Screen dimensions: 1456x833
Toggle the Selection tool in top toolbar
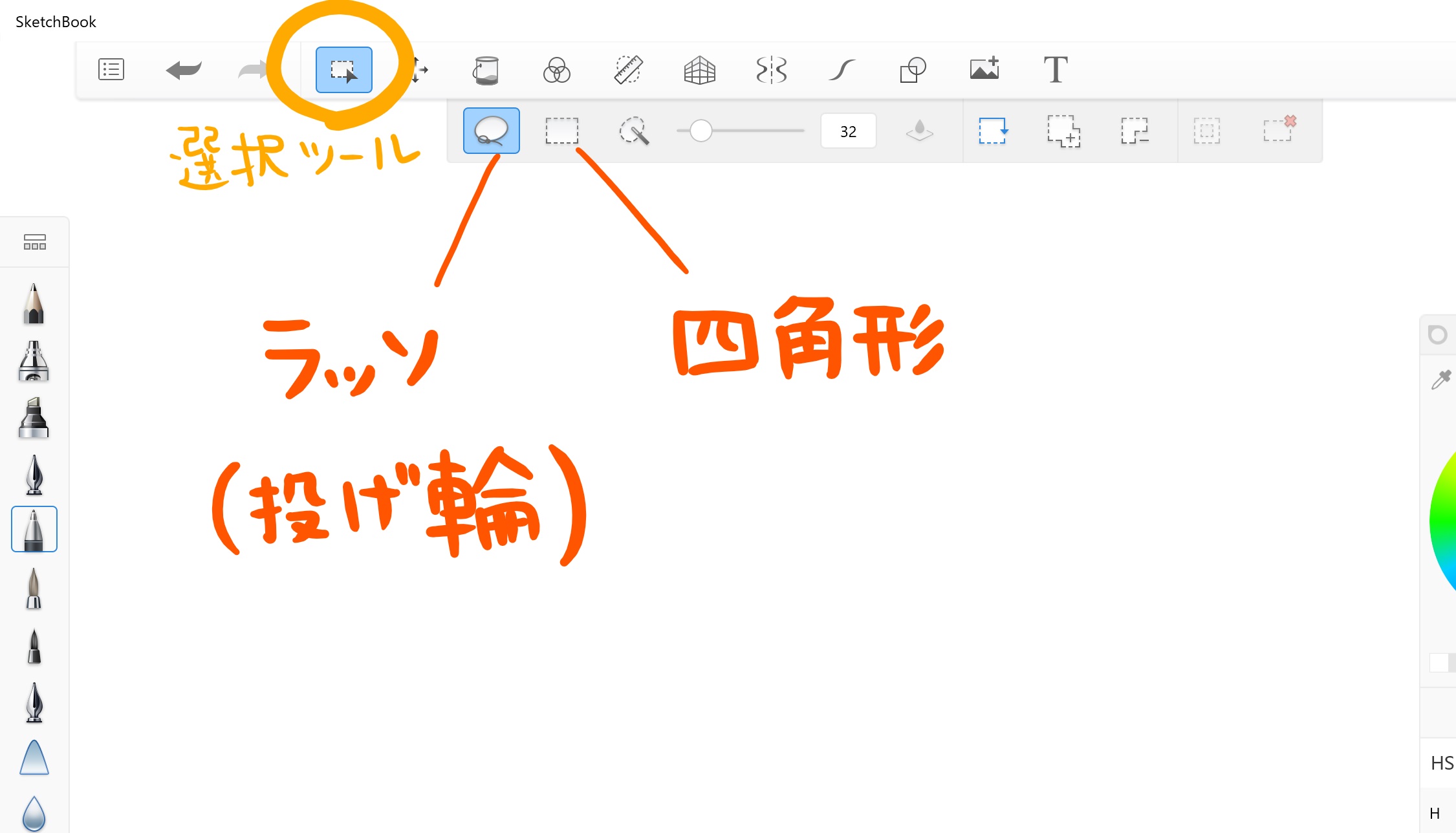(x=343, y=70)
